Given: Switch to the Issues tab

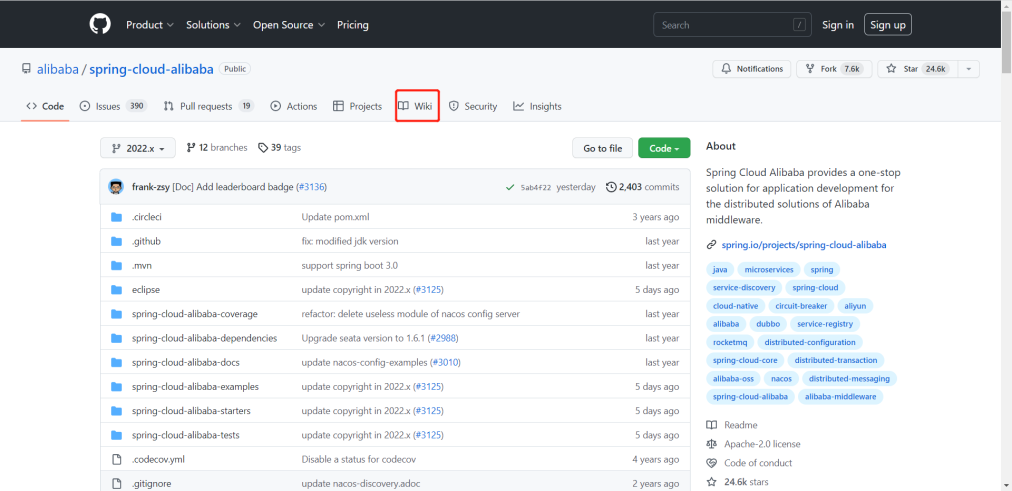Looking at the screenshot, I should click(113, 106).
